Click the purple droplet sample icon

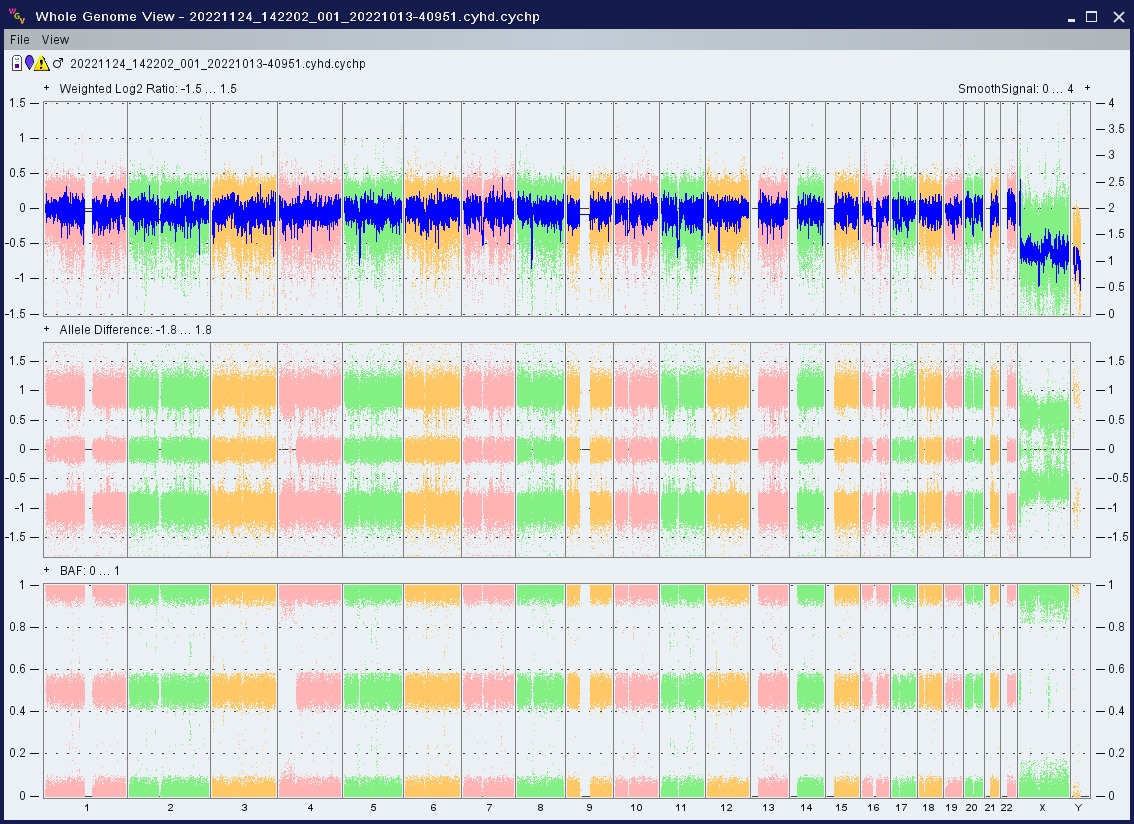[30, 63]
